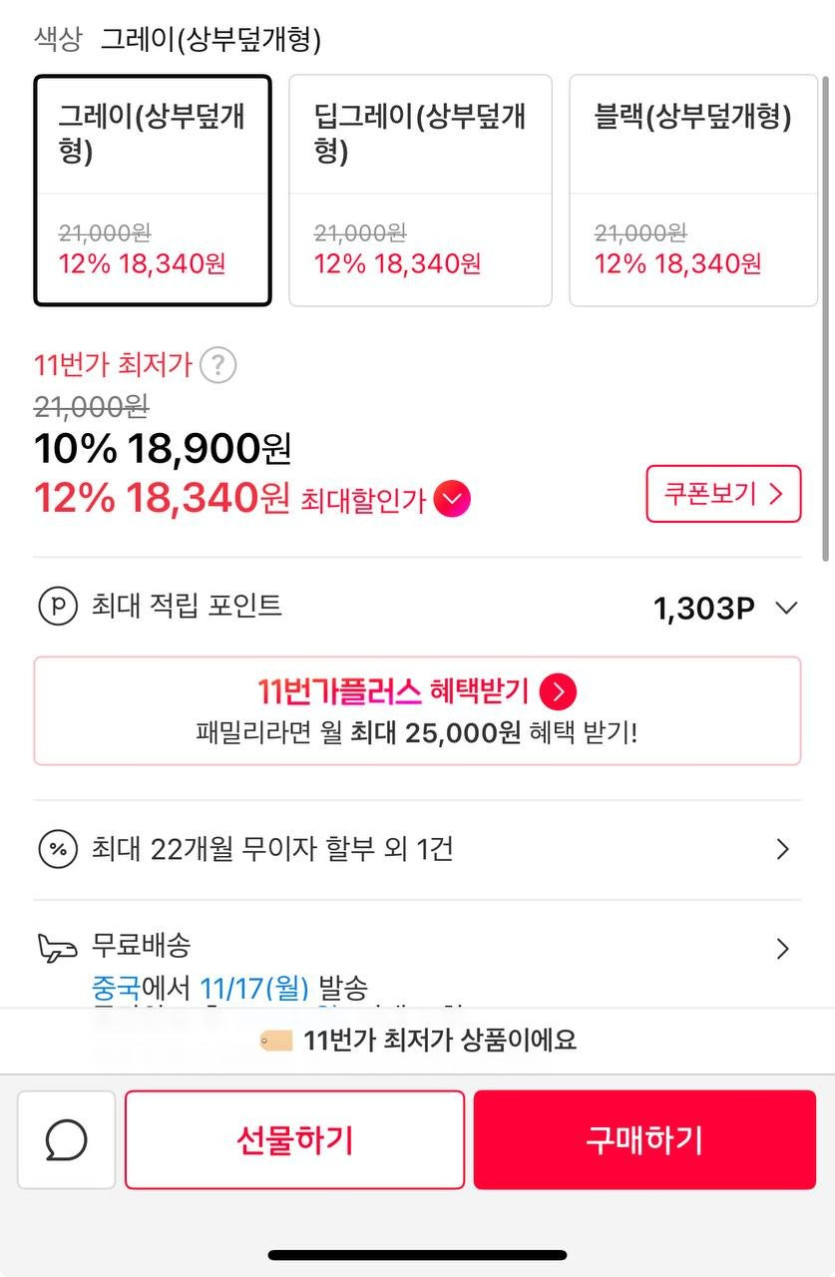Viewport: 835px width, 1277px height.
Task: Tap the point P circle icon
Action: pyautogui.click(x=57, y=607)
